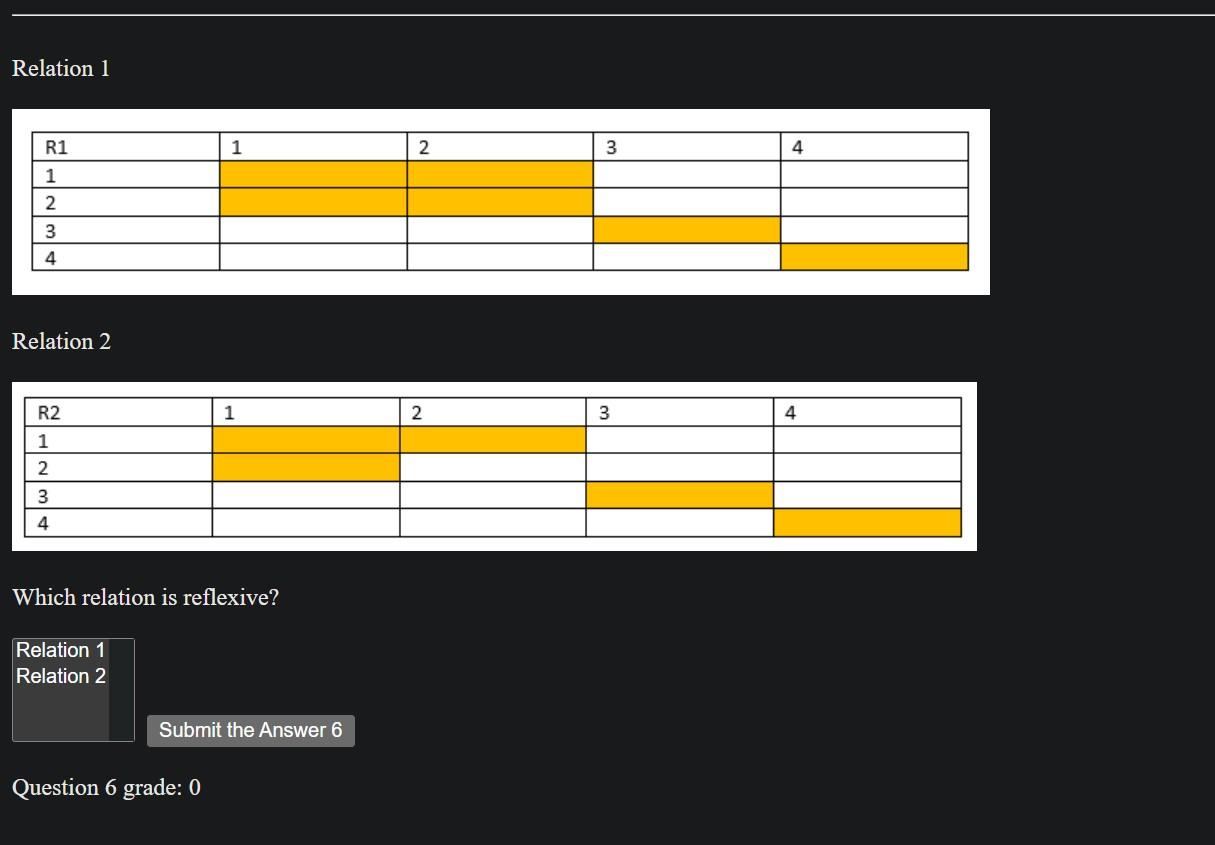
Task: Click orange cell row 1 column 1 in R1
Action: click(313, 175)
